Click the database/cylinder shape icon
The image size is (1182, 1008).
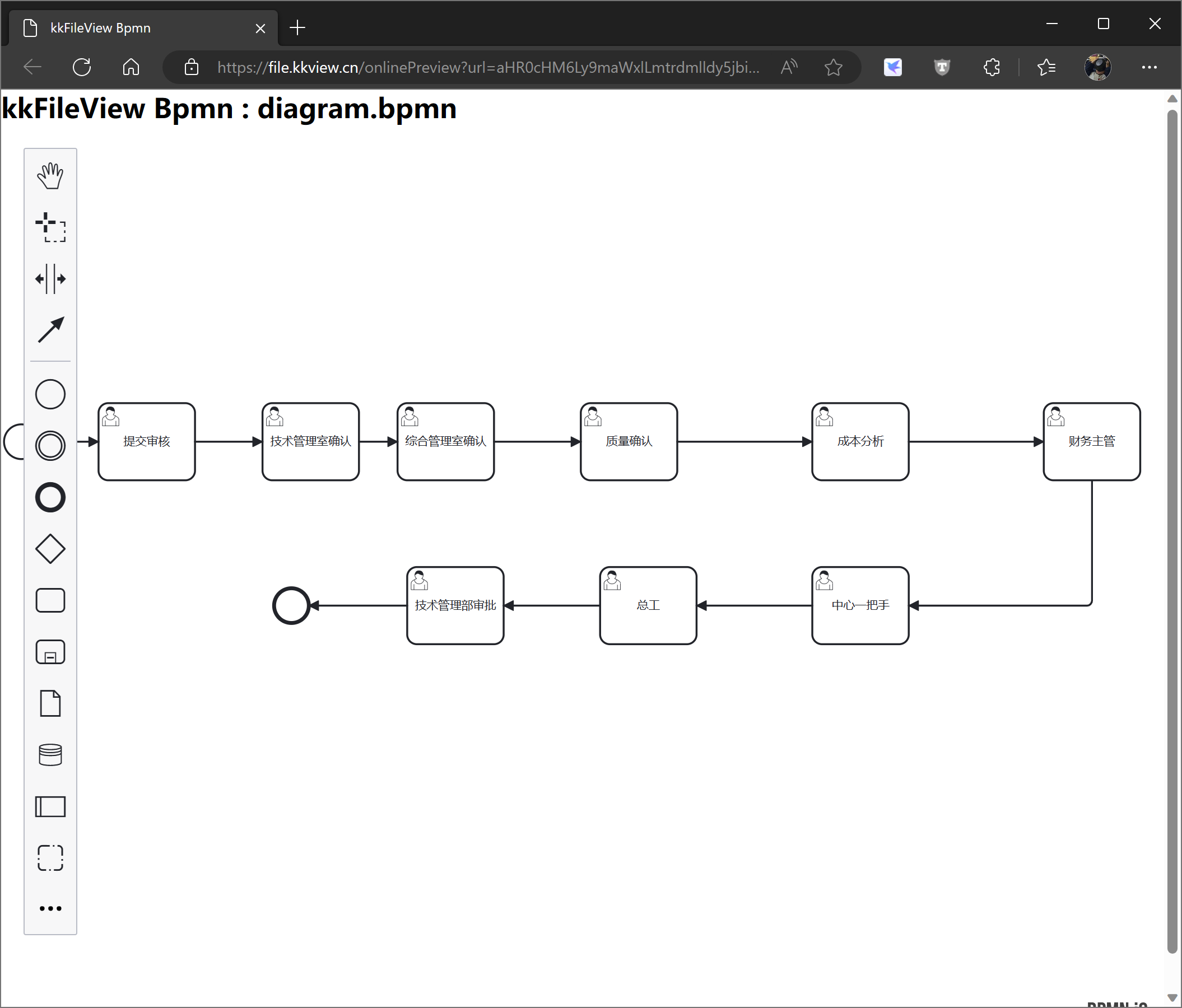click(51, 755)
